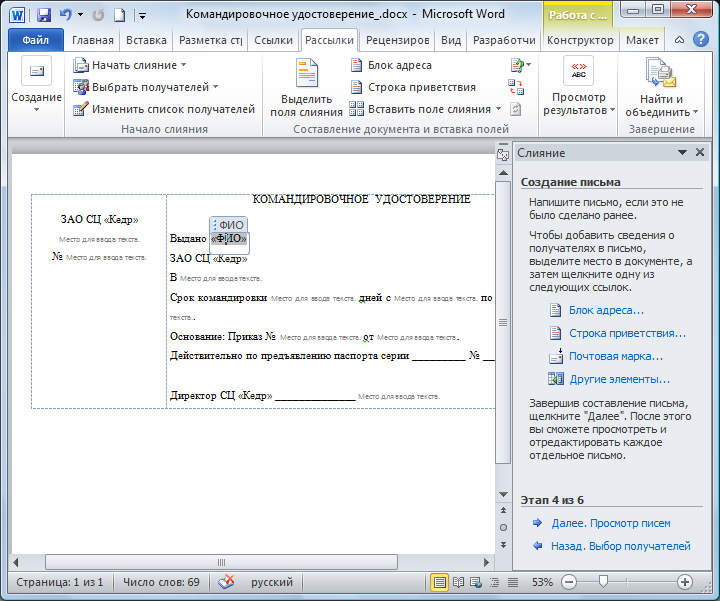
Task: Open the Создание envelope button dropdown
Action: (x=37, y=85)
